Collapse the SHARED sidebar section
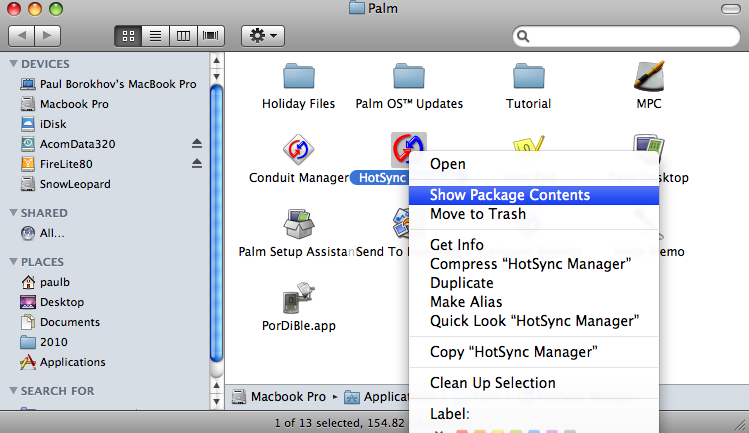 (x=13, y=213)
